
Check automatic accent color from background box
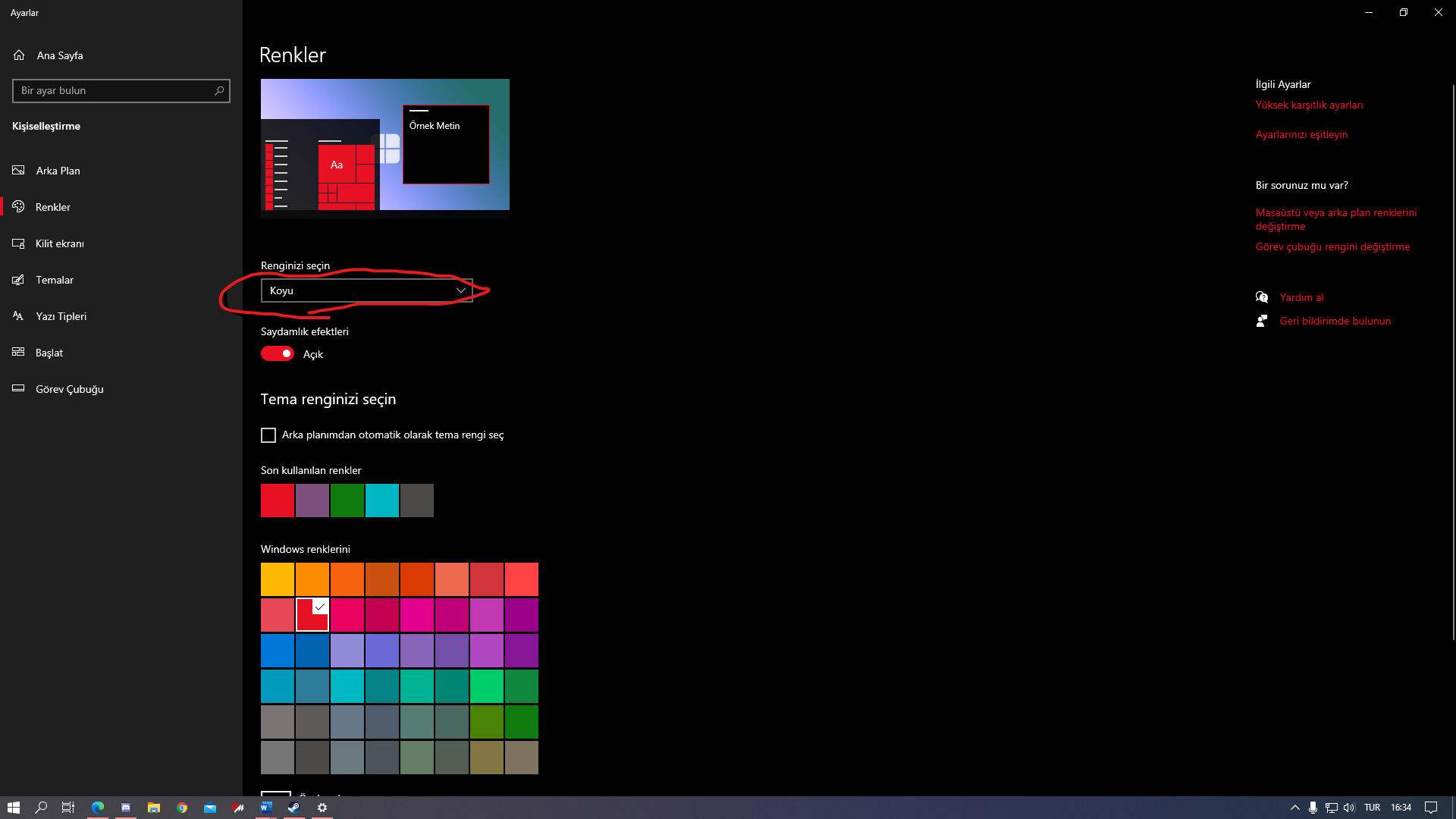coord(268,435)
